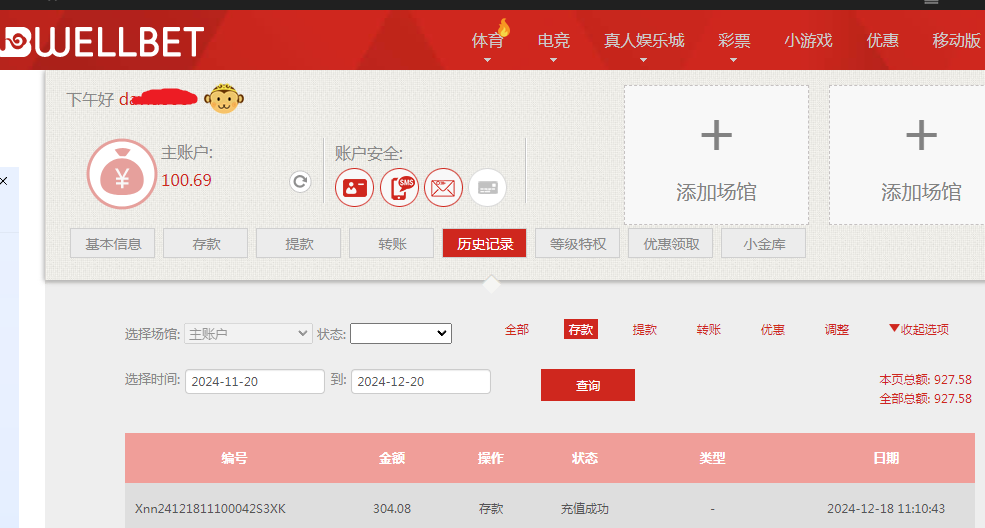Switch to 提款 withdrawal tab
This screenshot has width=985, height=528.
[x=299, y=244]
